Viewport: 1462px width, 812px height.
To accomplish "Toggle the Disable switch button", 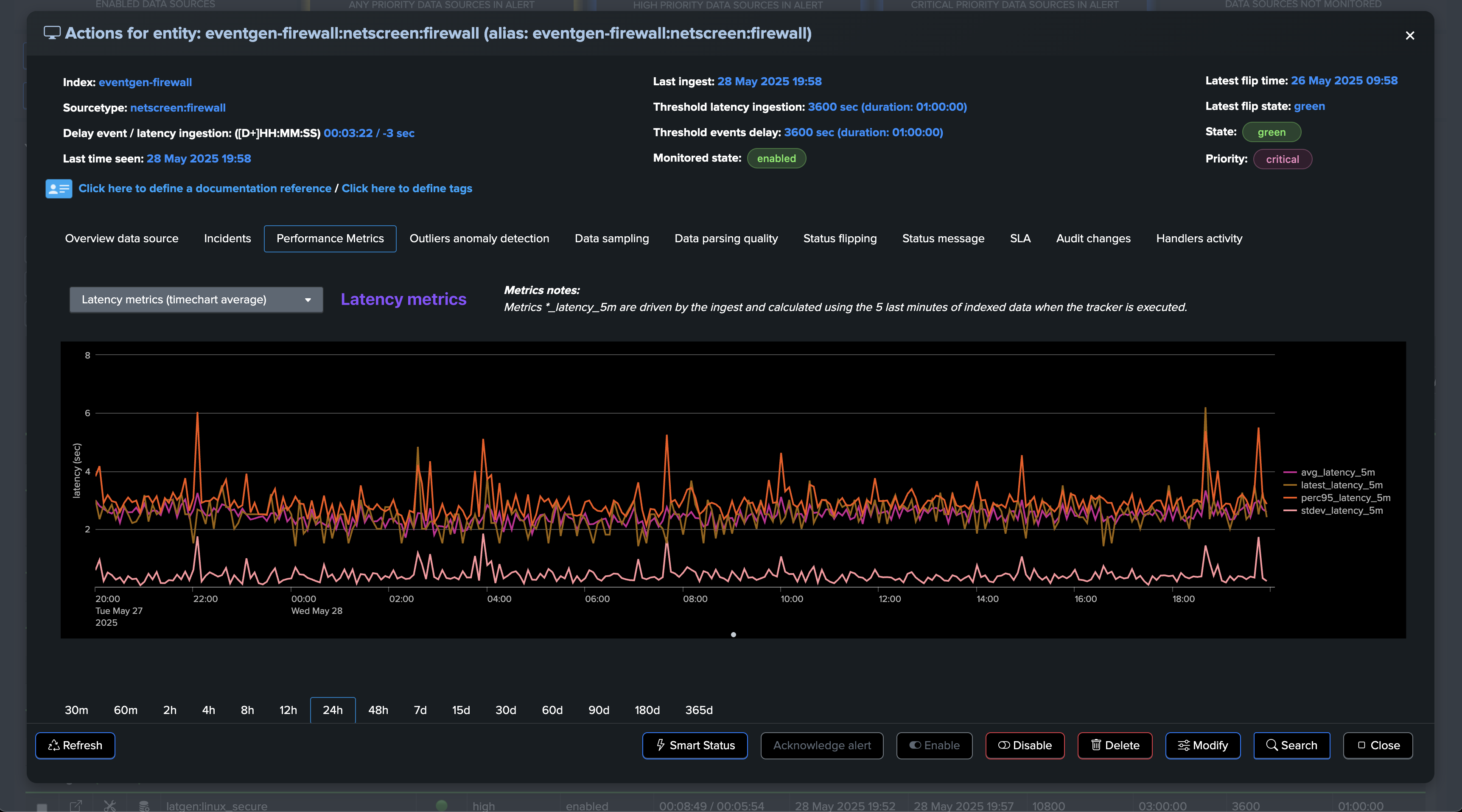I will [x=1025, y=745].
